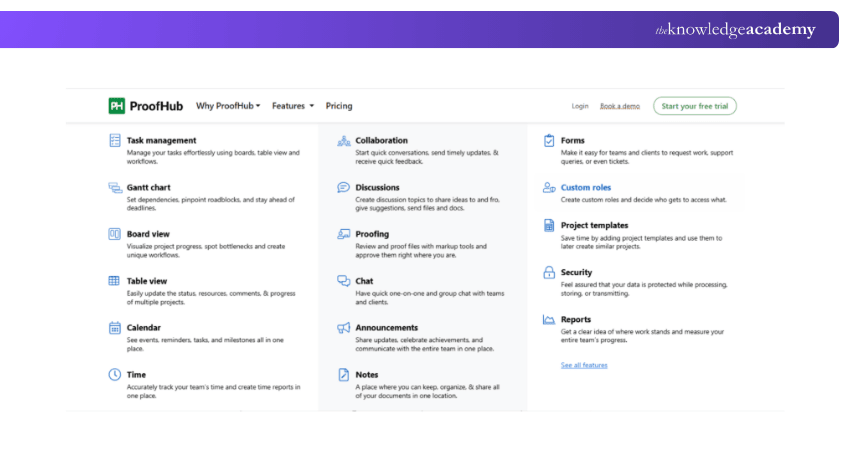Click the Custom roles user icon
Viewport: 850px width, 450px height.
pos(549,188)
